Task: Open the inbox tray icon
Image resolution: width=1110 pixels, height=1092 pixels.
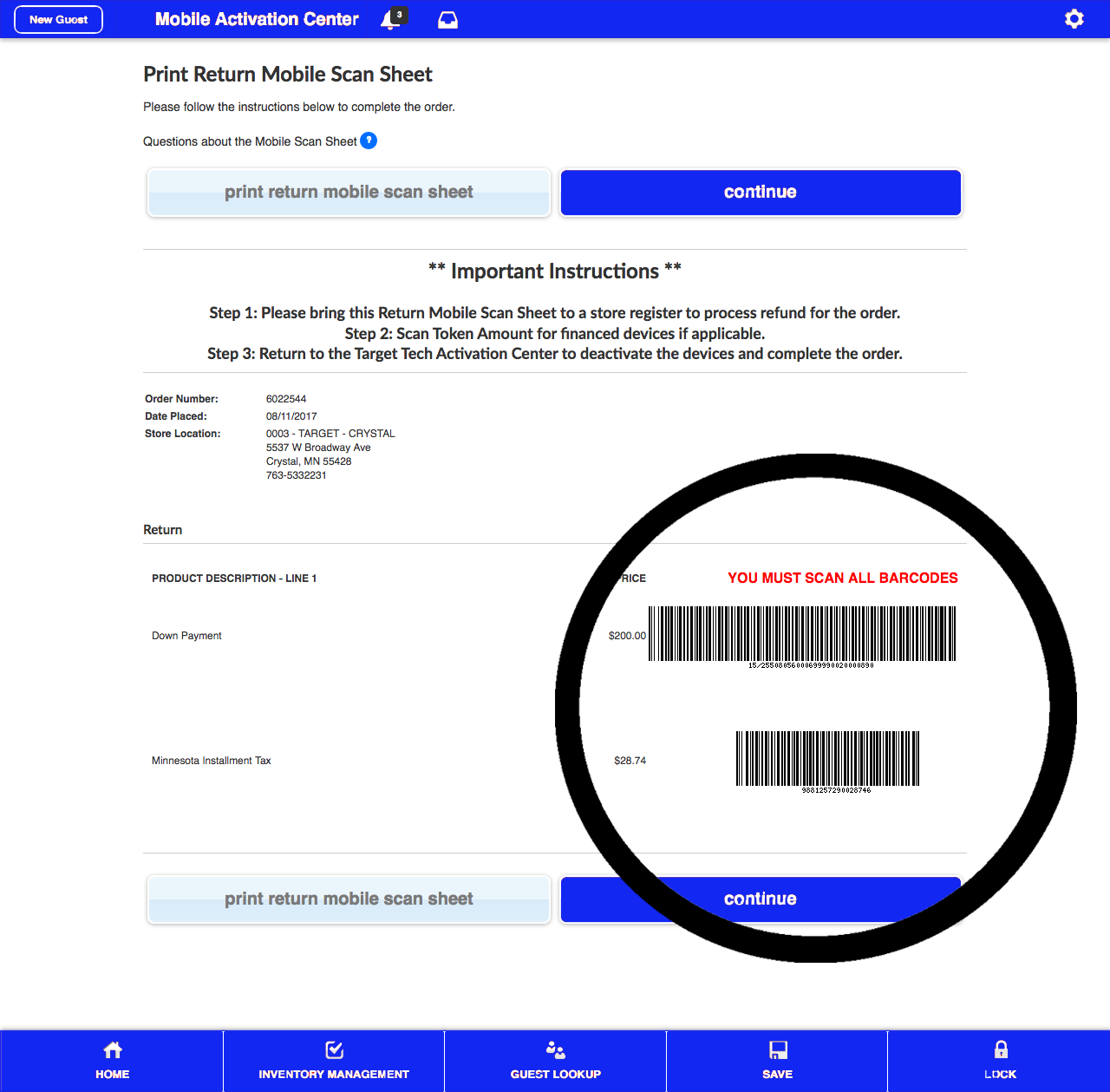Action: tap(447, 20)
